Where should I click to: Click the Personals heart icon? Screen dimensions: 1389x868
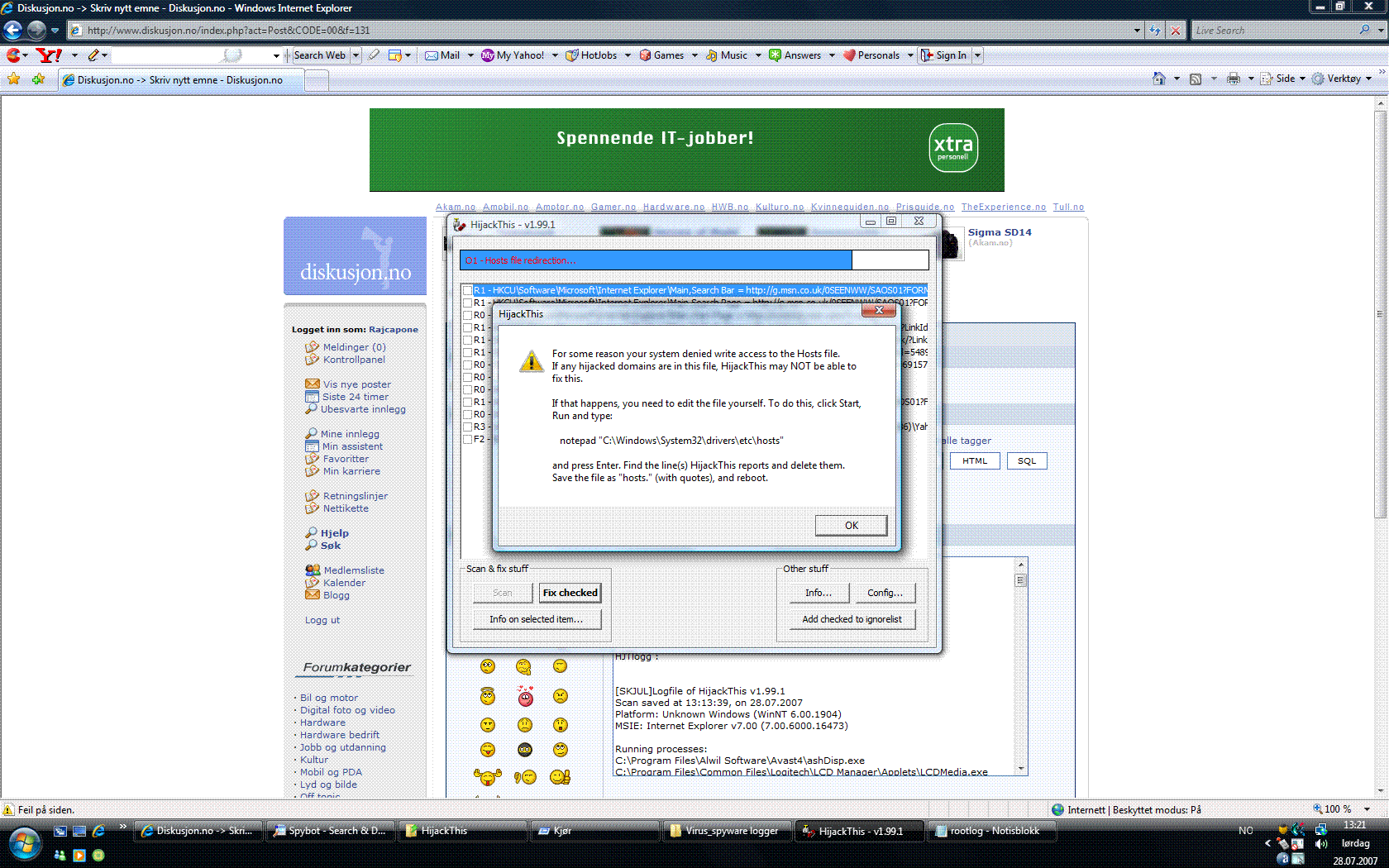click(x=849, y=55)
